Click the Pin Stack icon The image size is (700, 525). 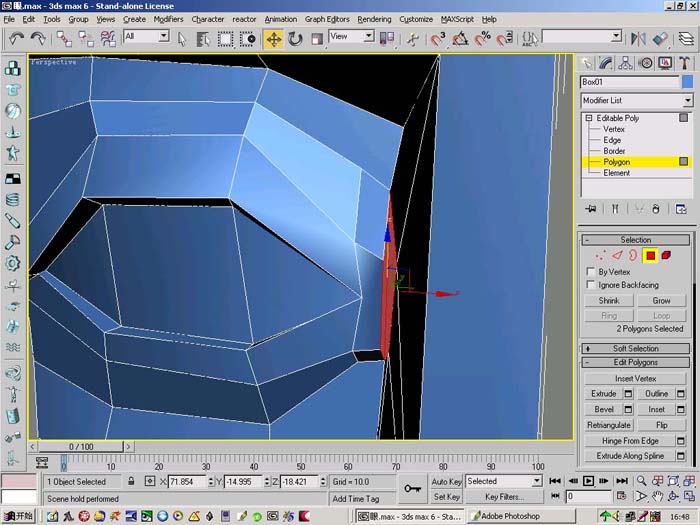(591, 209)
